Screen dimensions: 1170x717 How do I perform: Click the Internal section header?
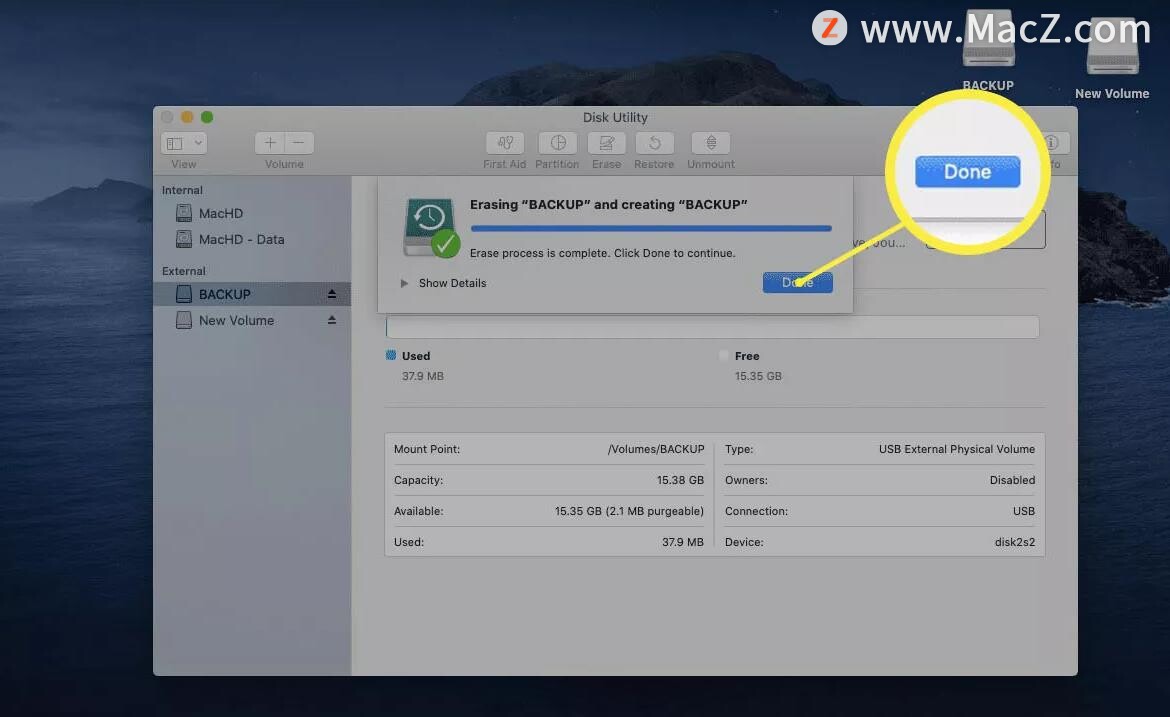tap(182, 190)
